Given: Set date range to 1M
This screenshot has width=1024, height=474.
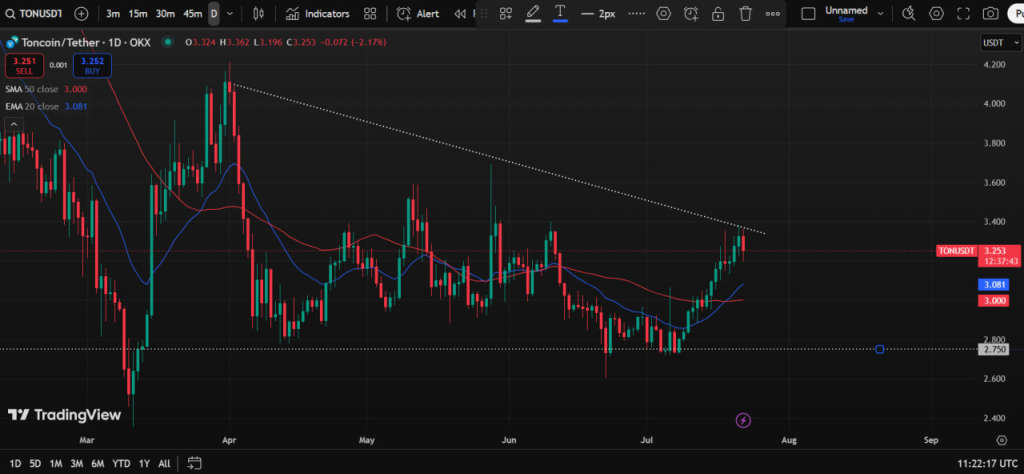Looking at the screenshot, I should [56, 464].
